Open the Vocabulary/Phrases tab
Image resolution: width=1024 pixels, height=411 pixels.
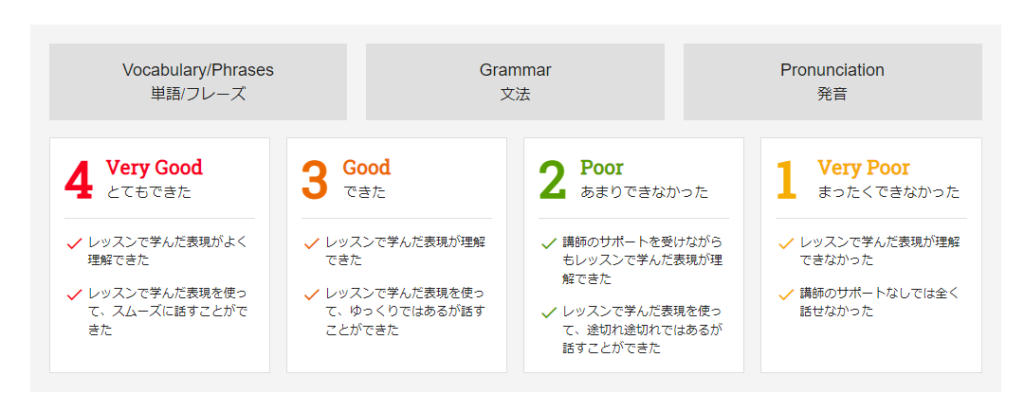(198, 81)
